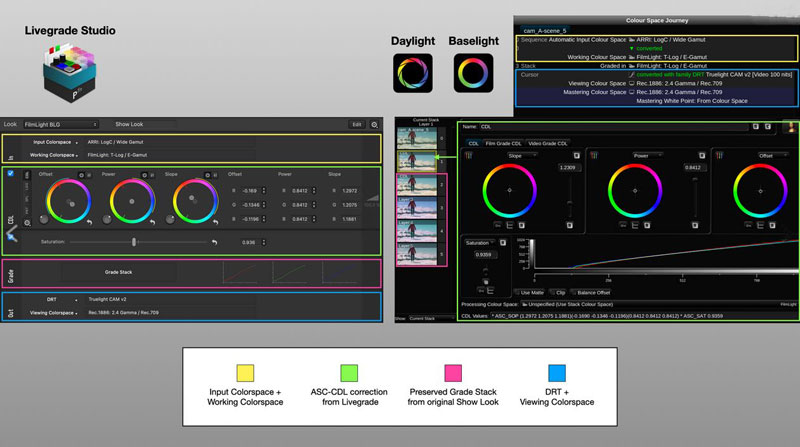Toggle the Clip option
Screen dimensions: 800x447
[x=558, y=293]
